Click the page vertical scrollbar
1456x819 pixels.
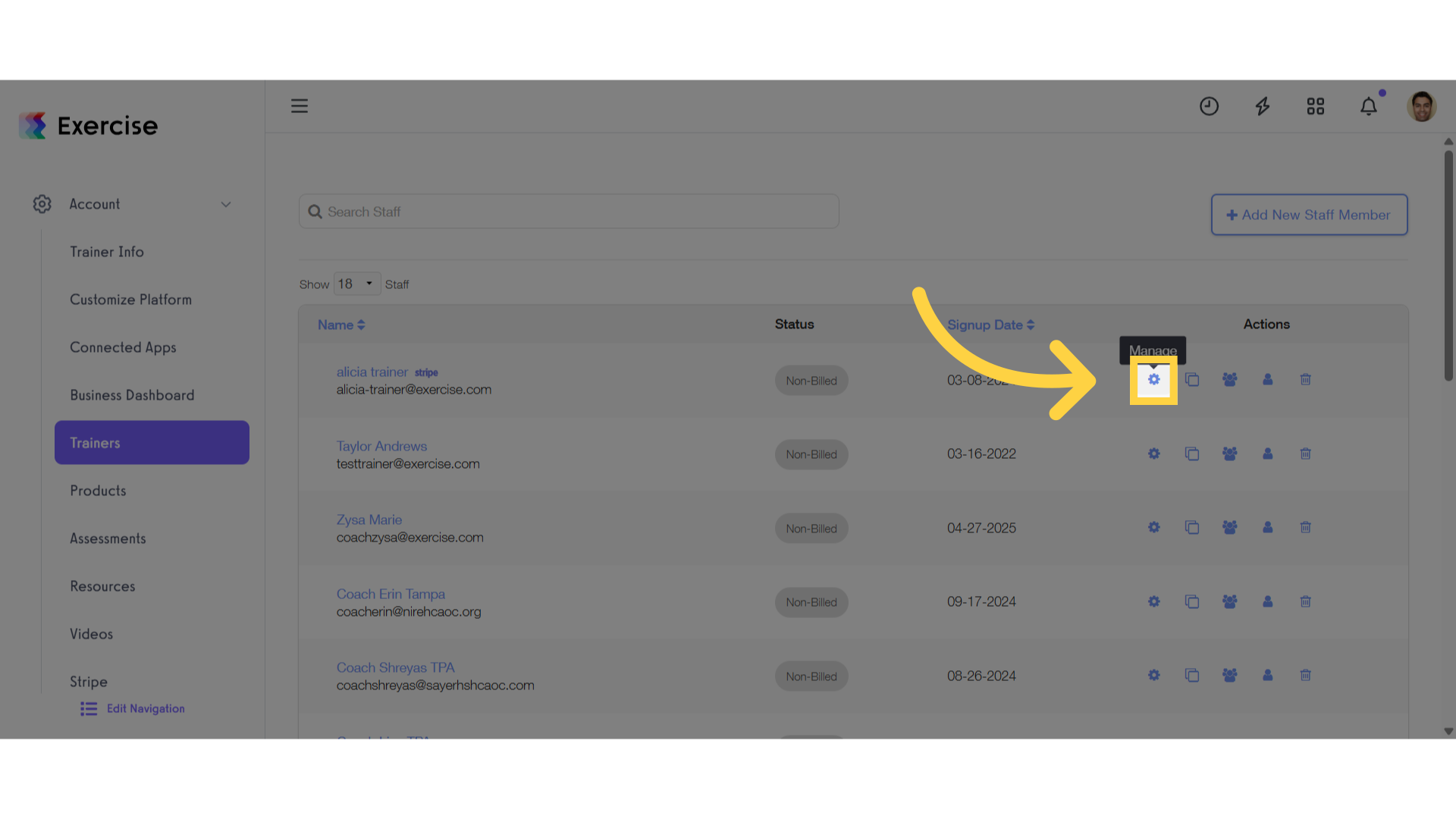click(x=1448, y=265)
